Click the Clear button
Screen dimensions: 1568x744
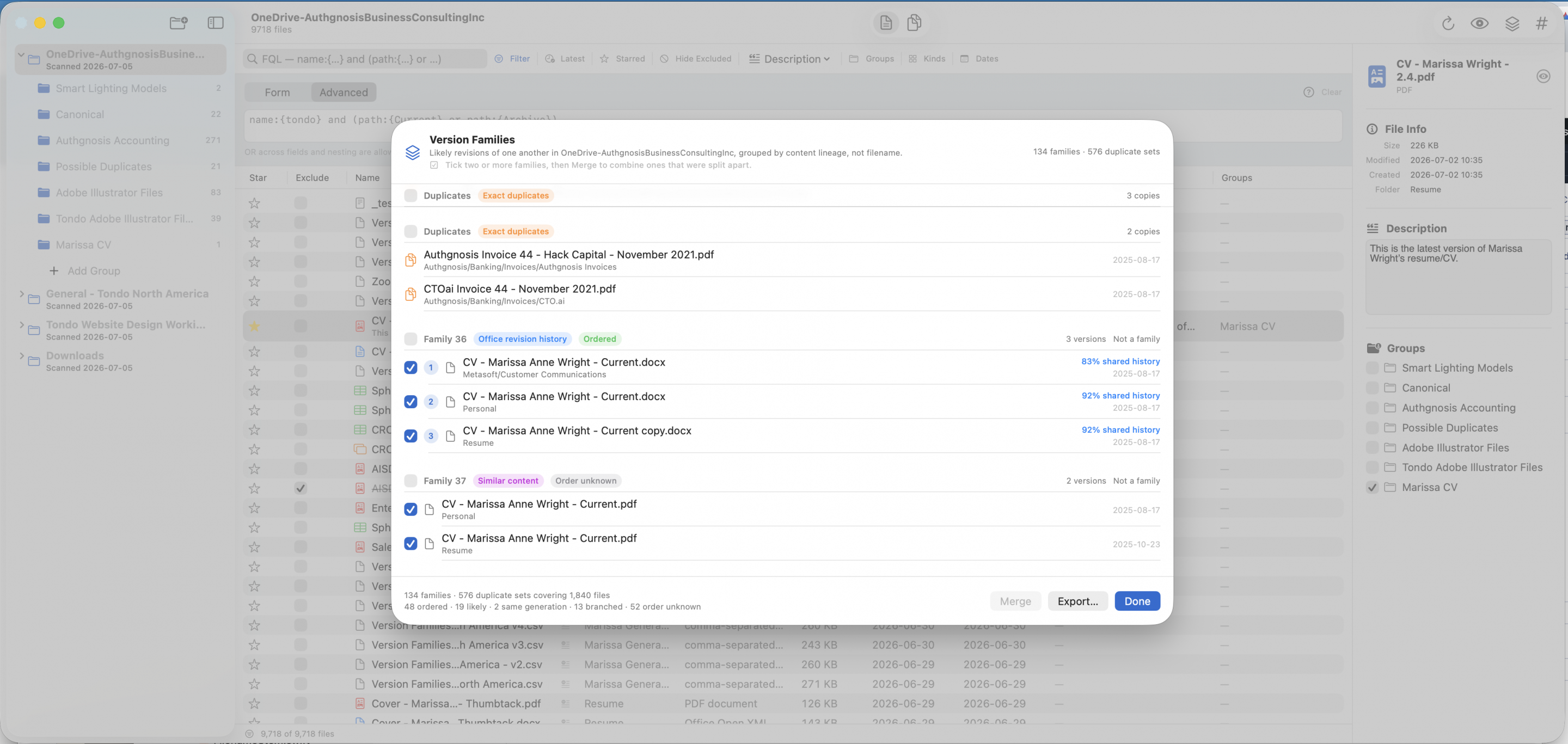click(x=1331, y=93)
